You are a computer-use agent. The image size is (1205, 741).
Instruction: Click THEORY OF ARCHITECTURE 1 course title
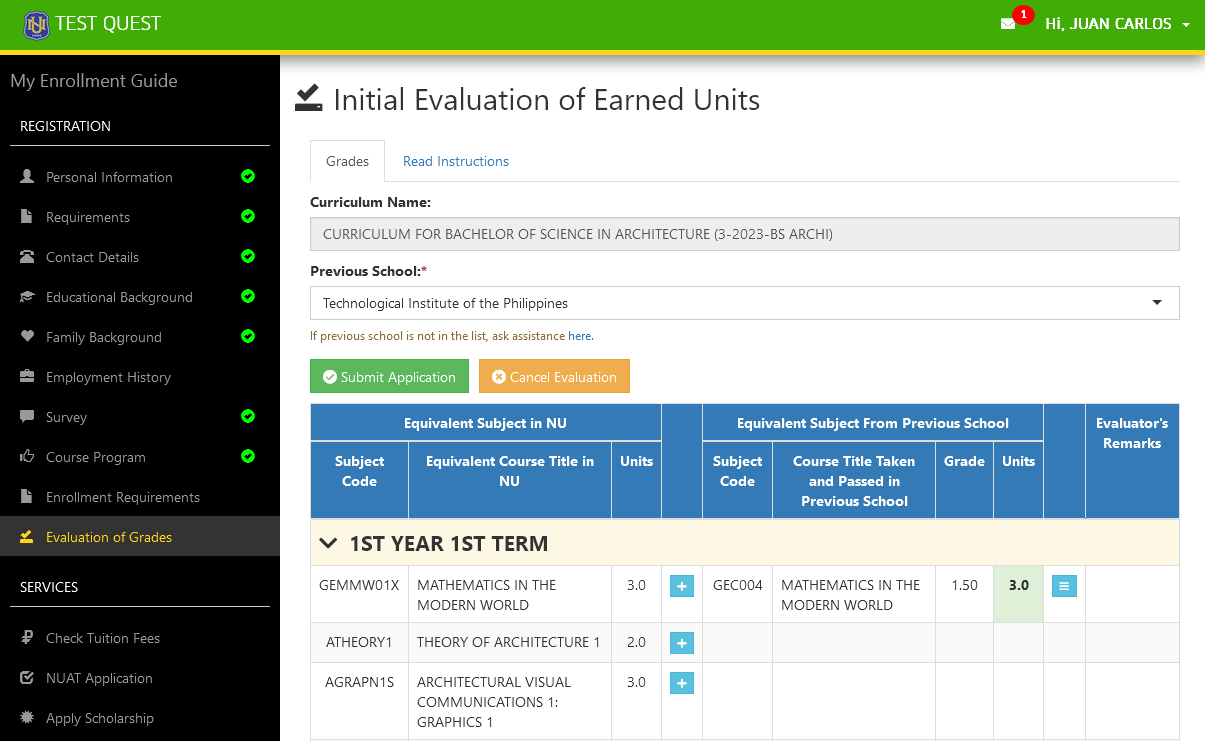[509, 642]
